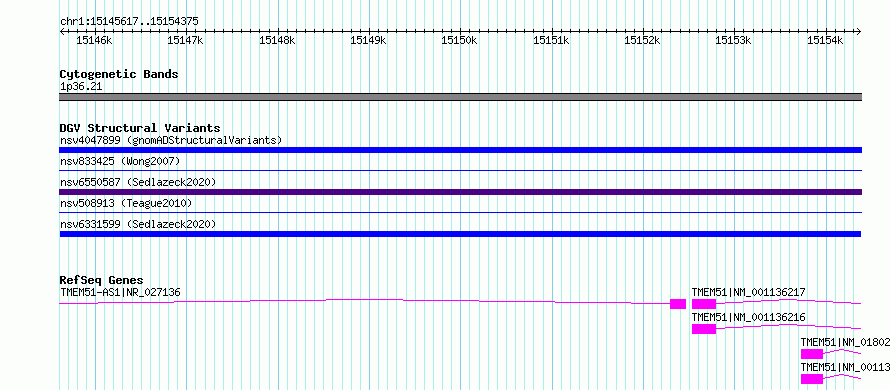The image size is (890, 390).
Task: Click the TMEM51 NM_001136216 magenta exon block
Action: coord(704,329)
